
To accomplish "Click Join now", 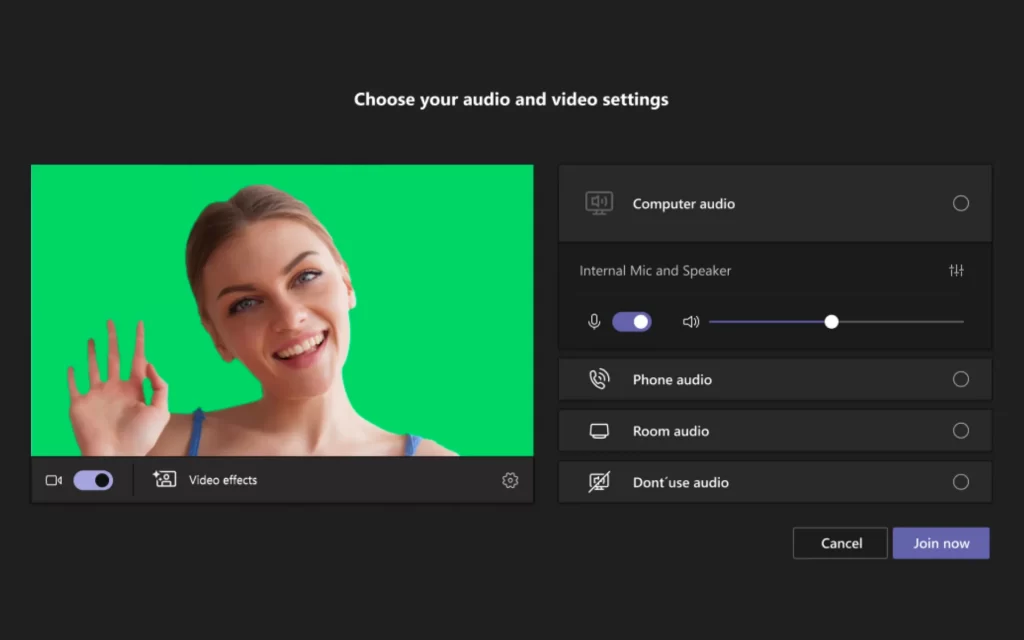I will coord(941,543).
